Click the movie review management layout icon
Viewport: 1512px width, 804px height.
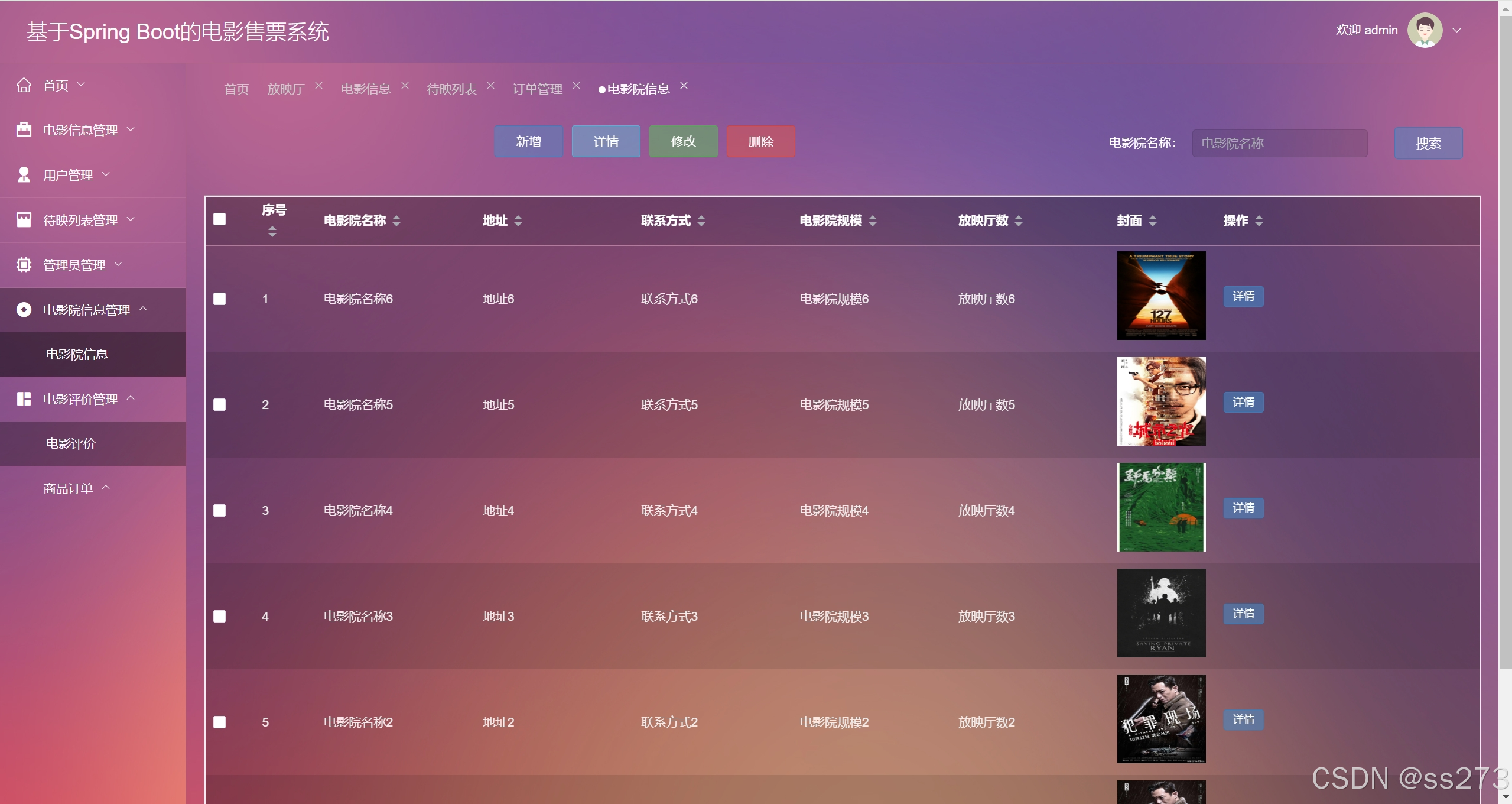pyautogui.click(x=24, y=399)
